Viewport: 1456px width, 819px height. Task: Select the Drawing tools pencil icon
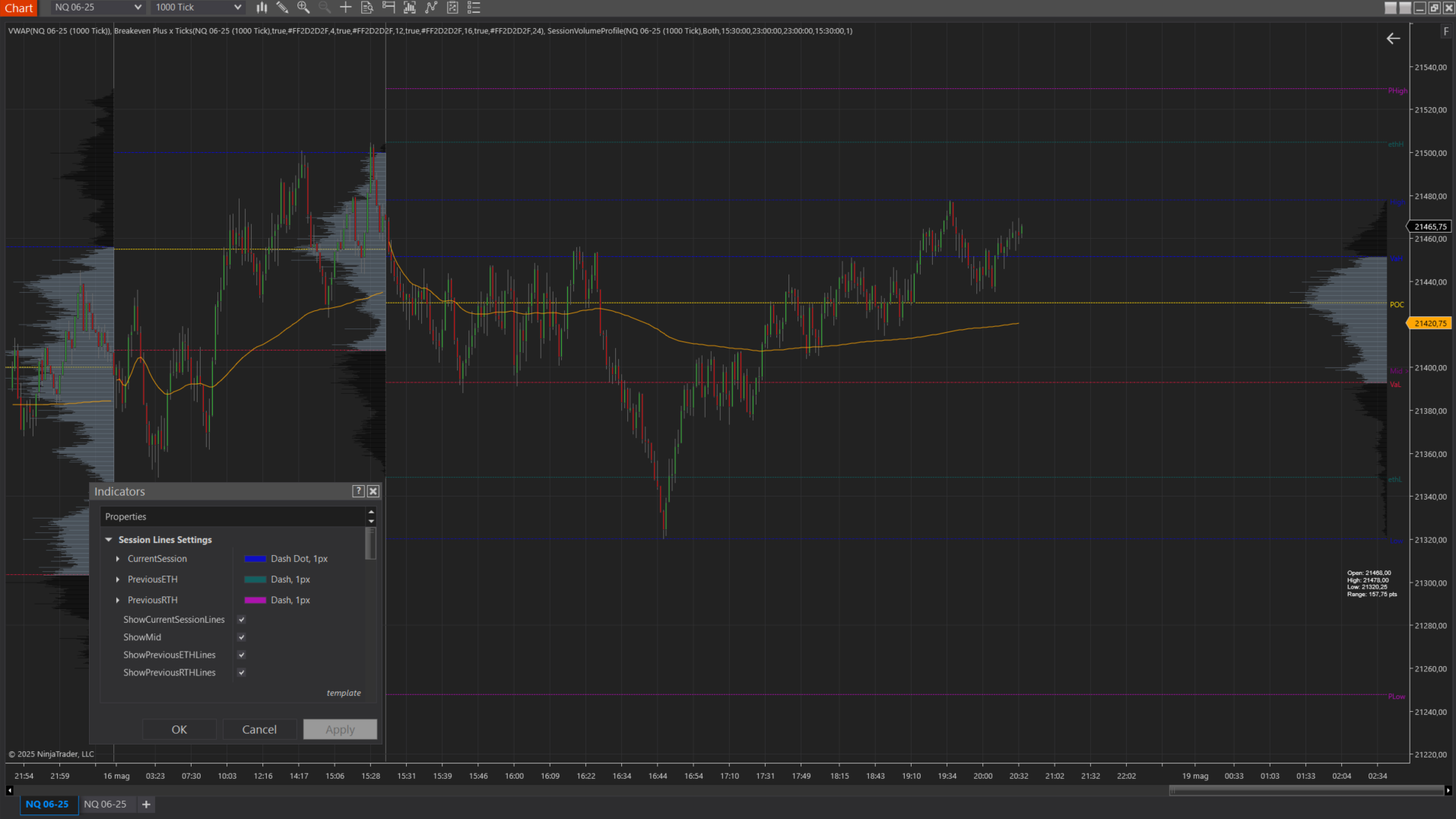pos(282,7)
